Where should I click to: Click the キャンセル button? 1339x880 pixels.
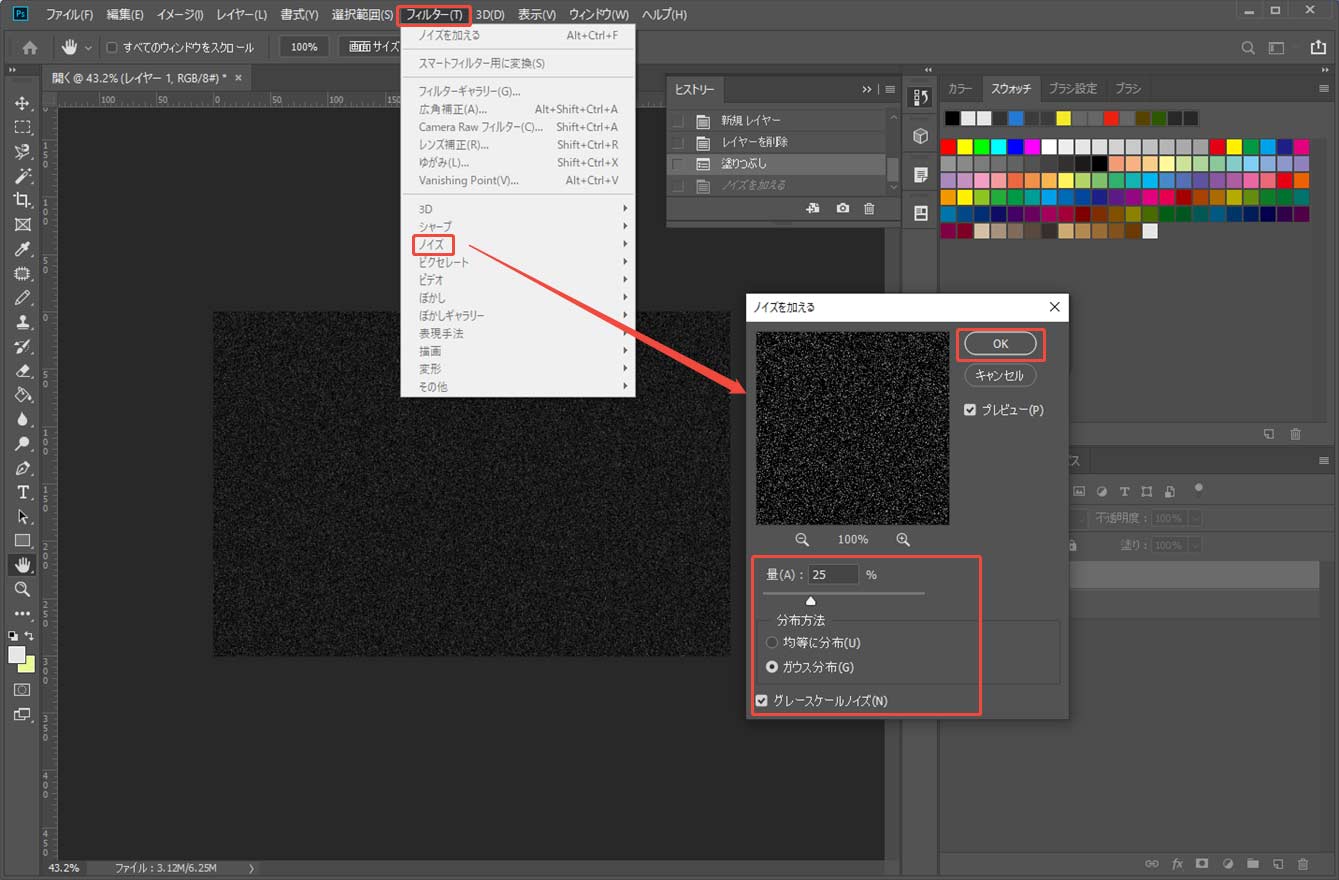coord(999,376)
